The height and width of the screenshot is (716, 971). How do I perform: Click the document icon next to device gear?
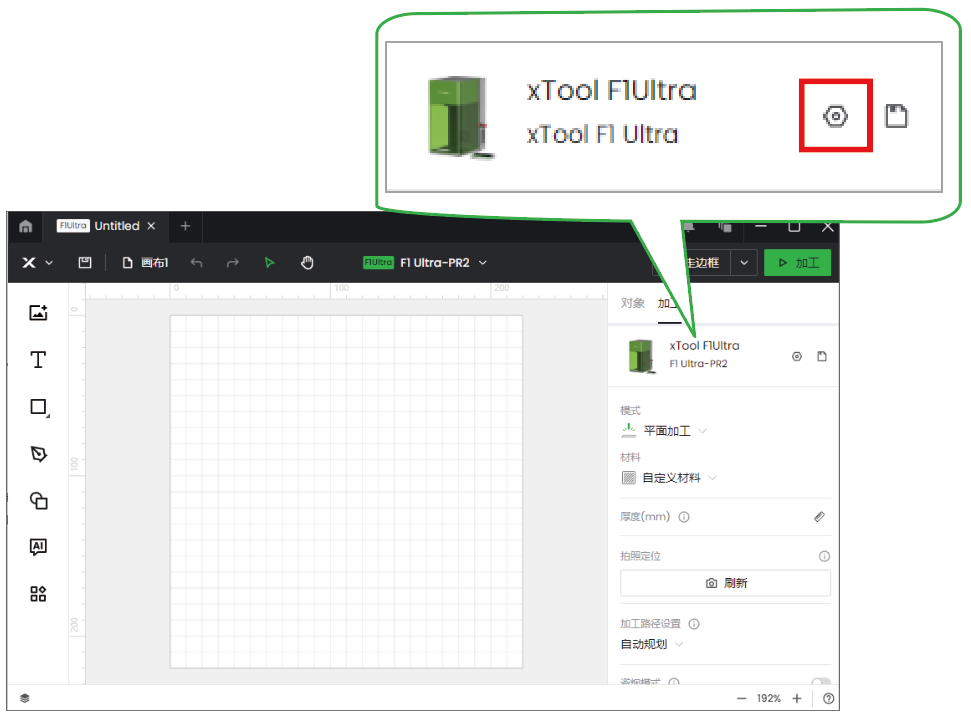point(822,356)
